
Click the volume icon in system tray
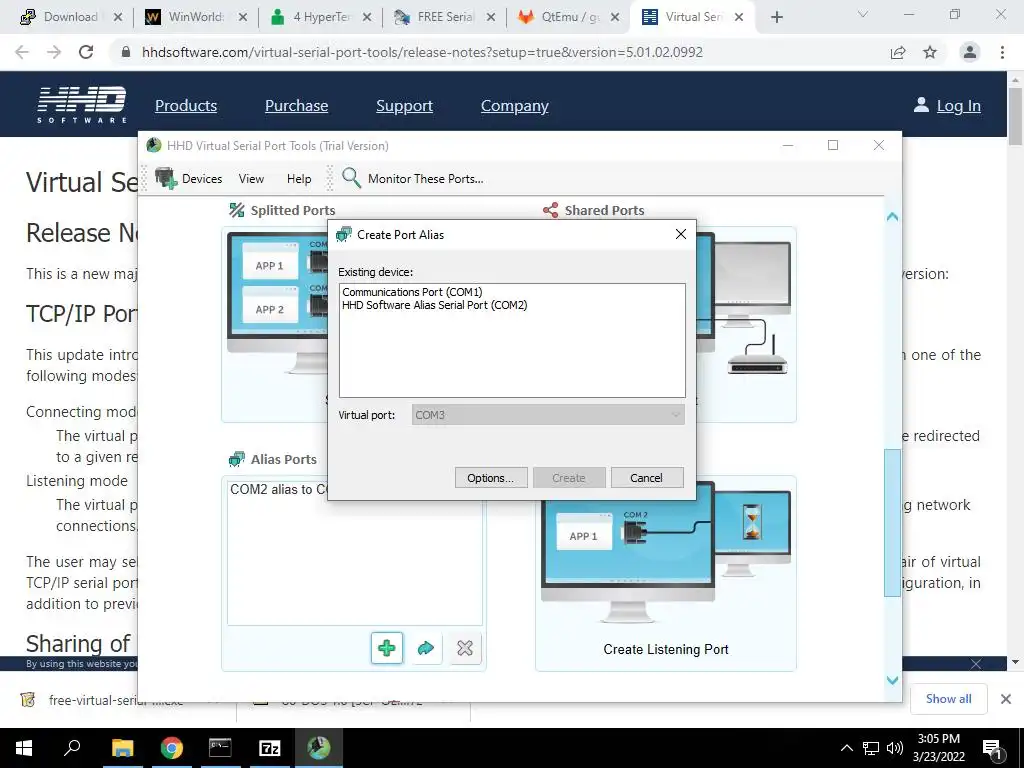[895, 748]
